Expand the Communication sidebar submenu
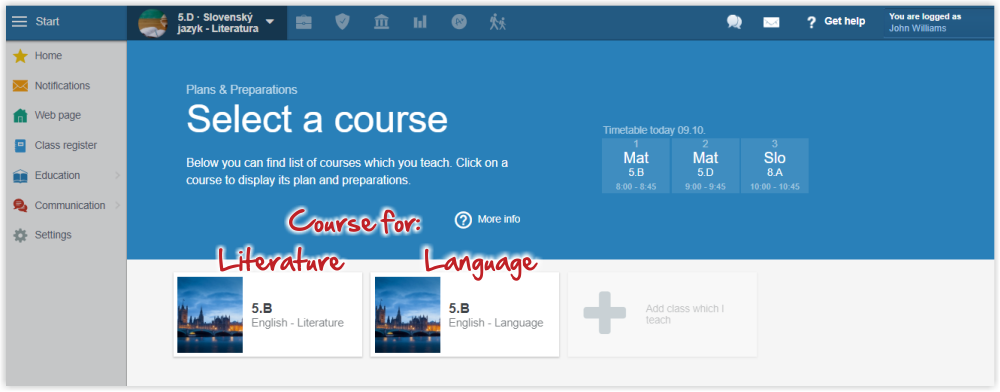This screenshot has height=392, width=1000. coord(117,205)
